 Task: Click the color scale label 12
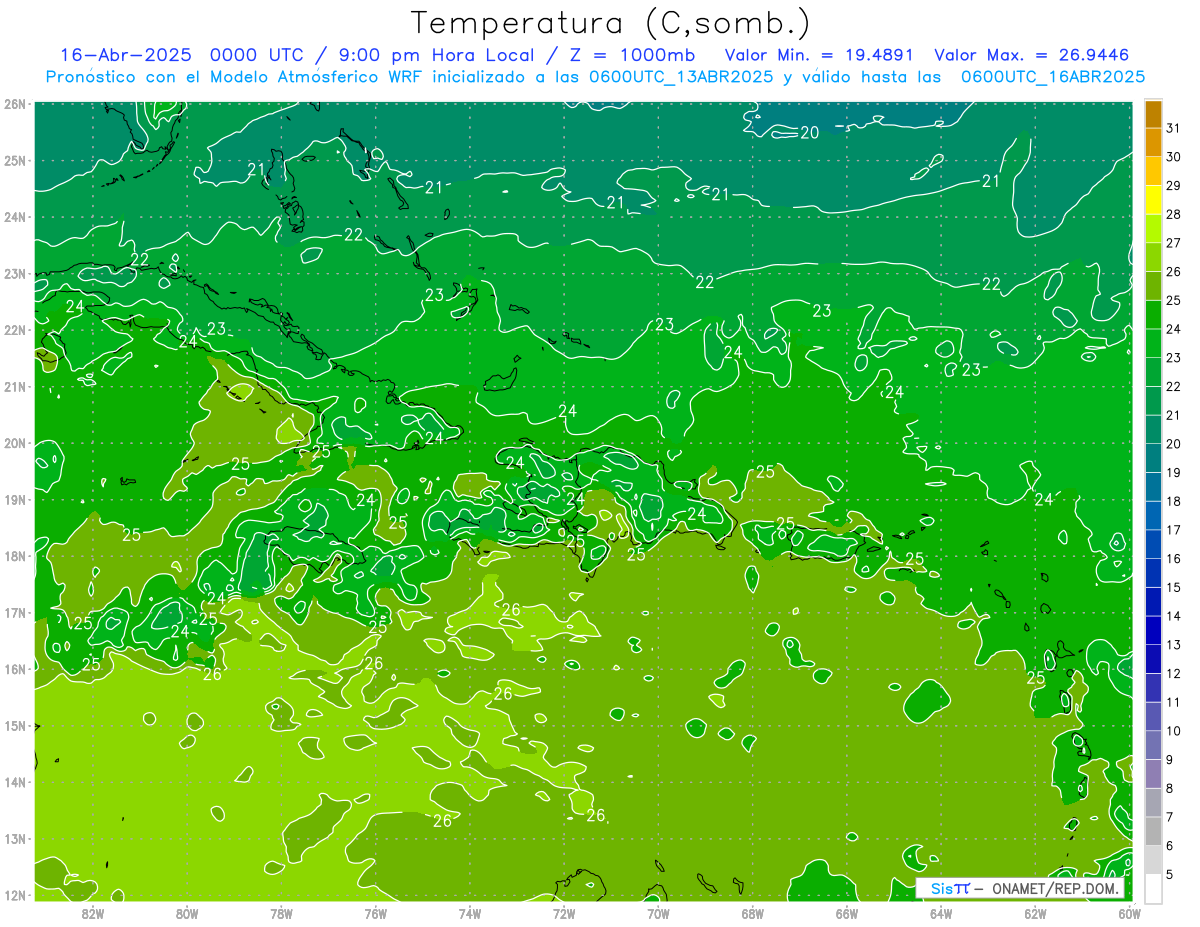[x=1174, y=674]
